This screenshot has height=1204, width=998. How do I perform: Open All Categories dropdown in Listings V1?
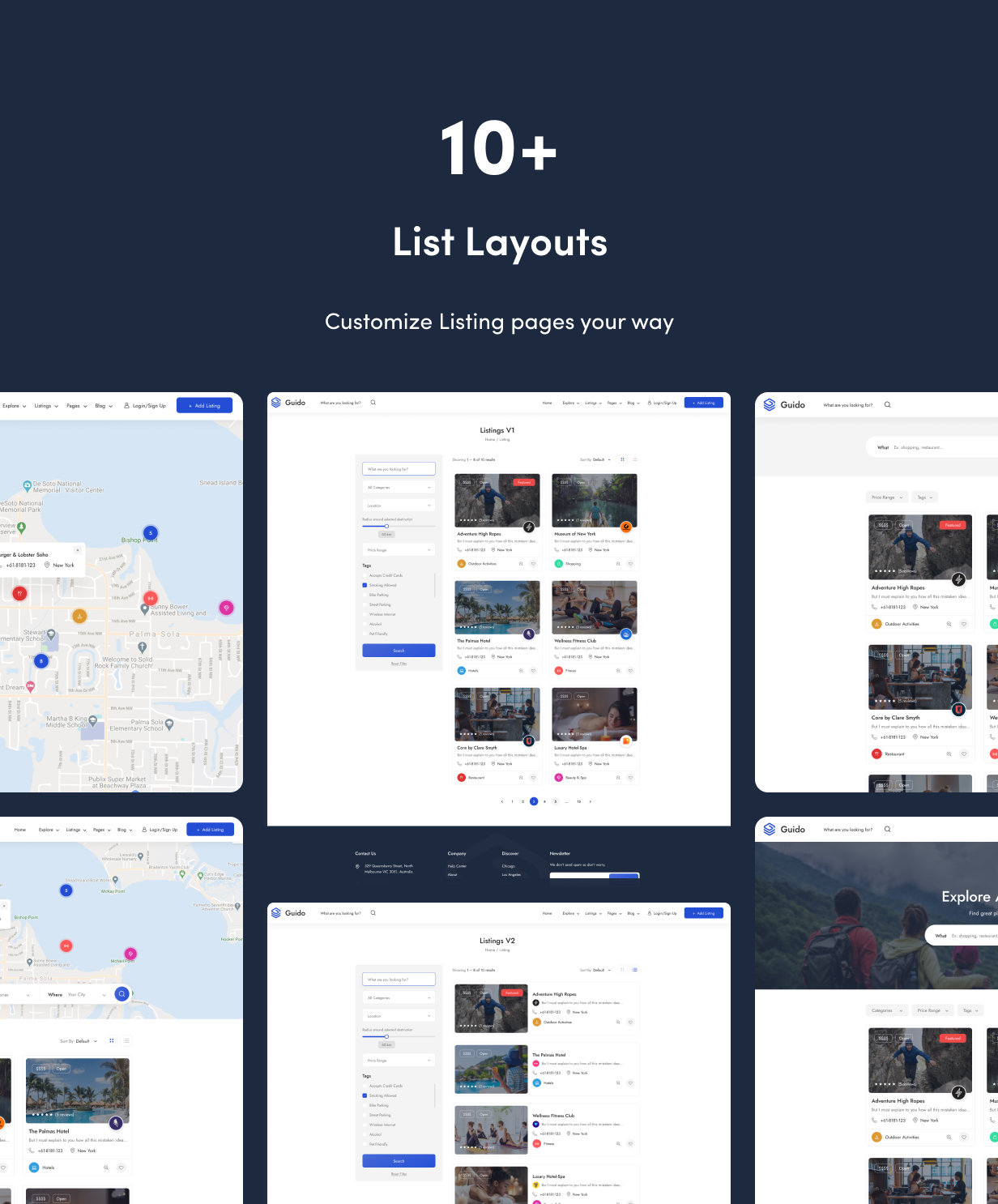(x=399, y=488)
